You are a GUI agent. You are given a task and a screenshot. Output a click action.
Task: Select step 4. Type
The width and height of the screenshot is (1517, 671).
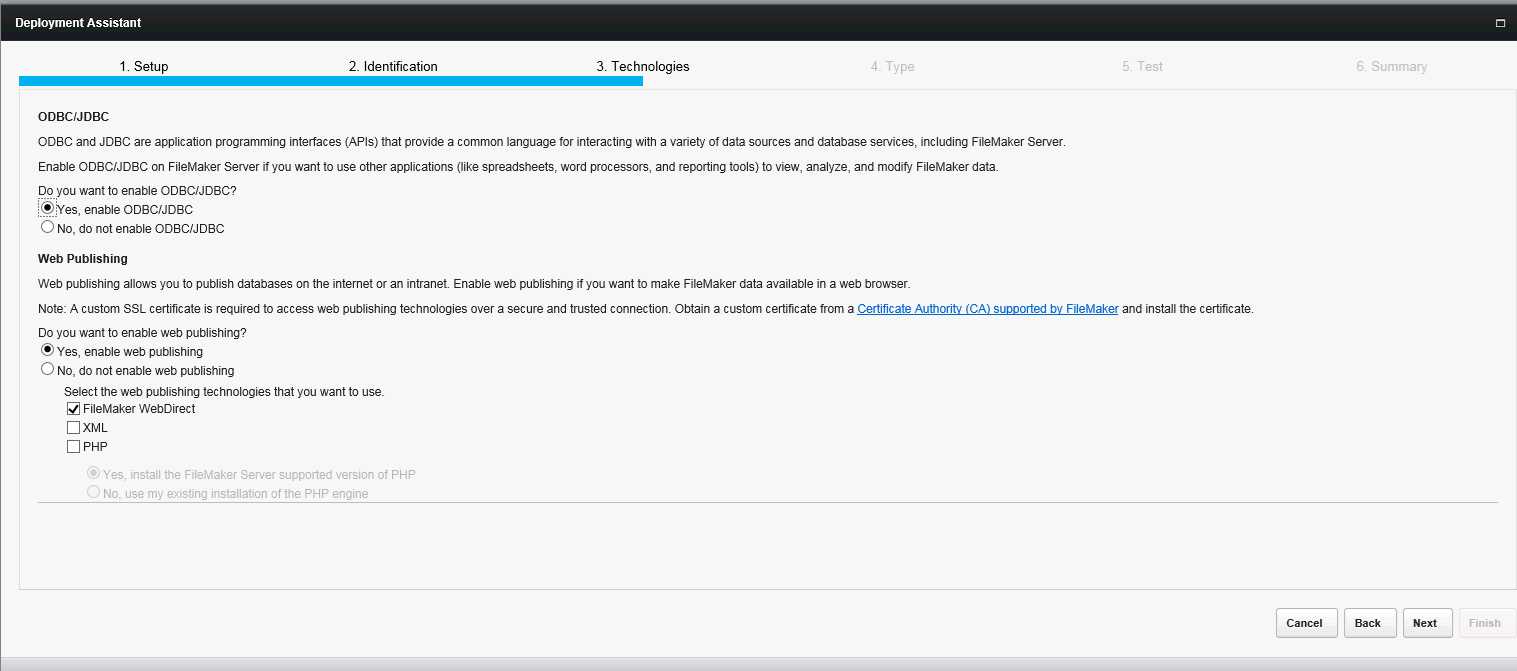(x=892, y=66)
